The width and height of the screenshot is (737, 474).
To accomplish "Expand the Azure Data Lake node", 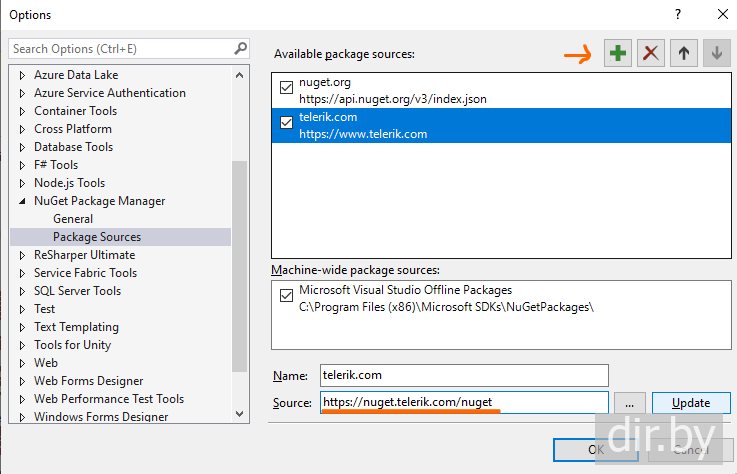I will [x=23, y=75].
